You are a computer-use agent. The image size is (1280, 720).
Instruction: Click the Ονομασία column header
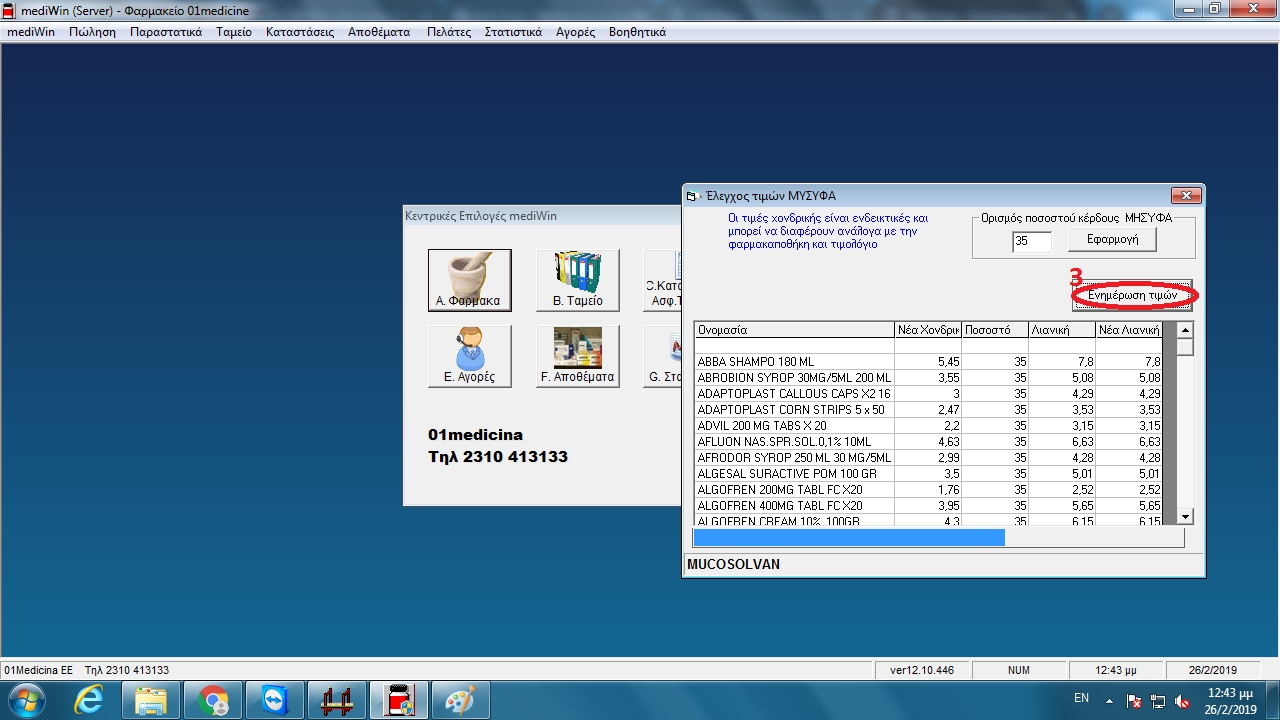794,330
